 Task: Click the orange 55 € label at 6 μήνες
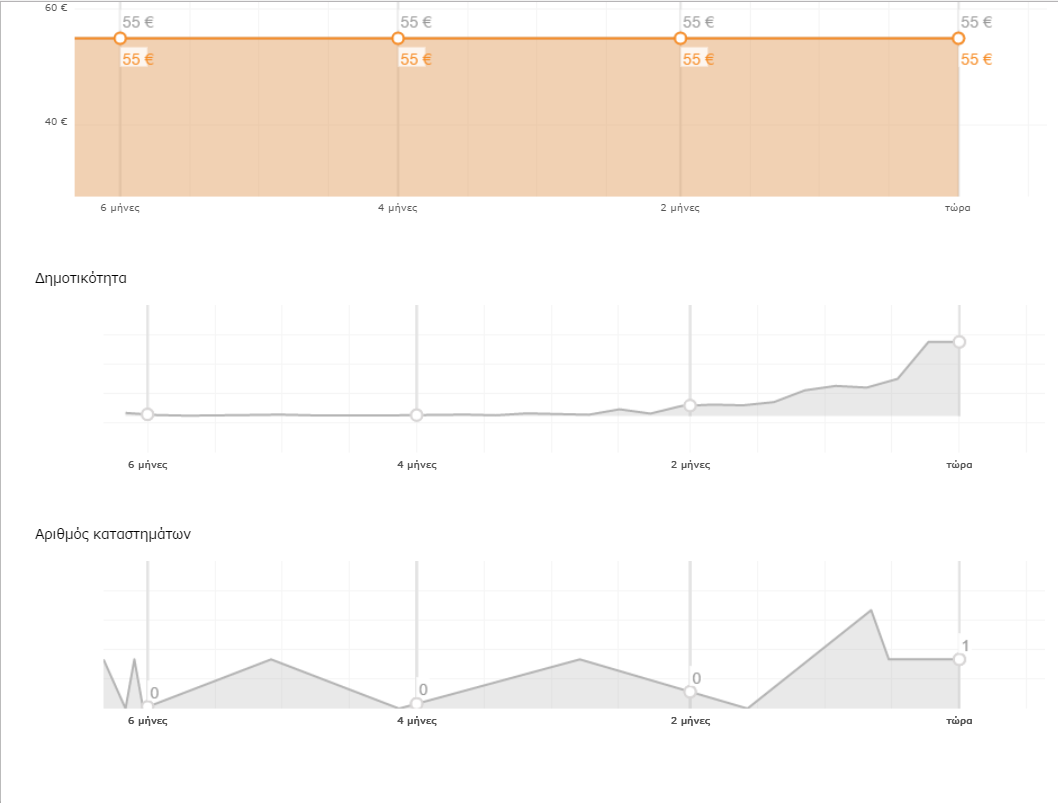click(x=138, y=59)
